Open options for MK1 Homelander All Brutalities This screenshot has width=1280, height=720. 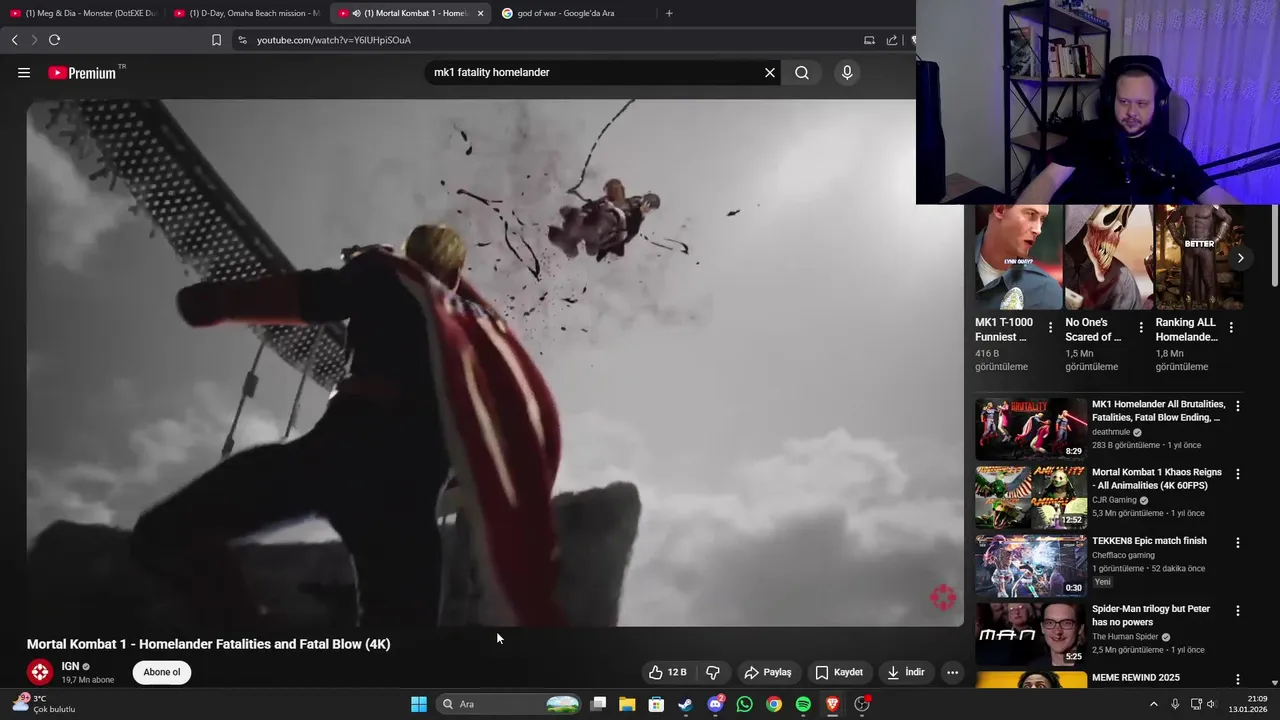pyautogui.click(x=1238, y=406)
